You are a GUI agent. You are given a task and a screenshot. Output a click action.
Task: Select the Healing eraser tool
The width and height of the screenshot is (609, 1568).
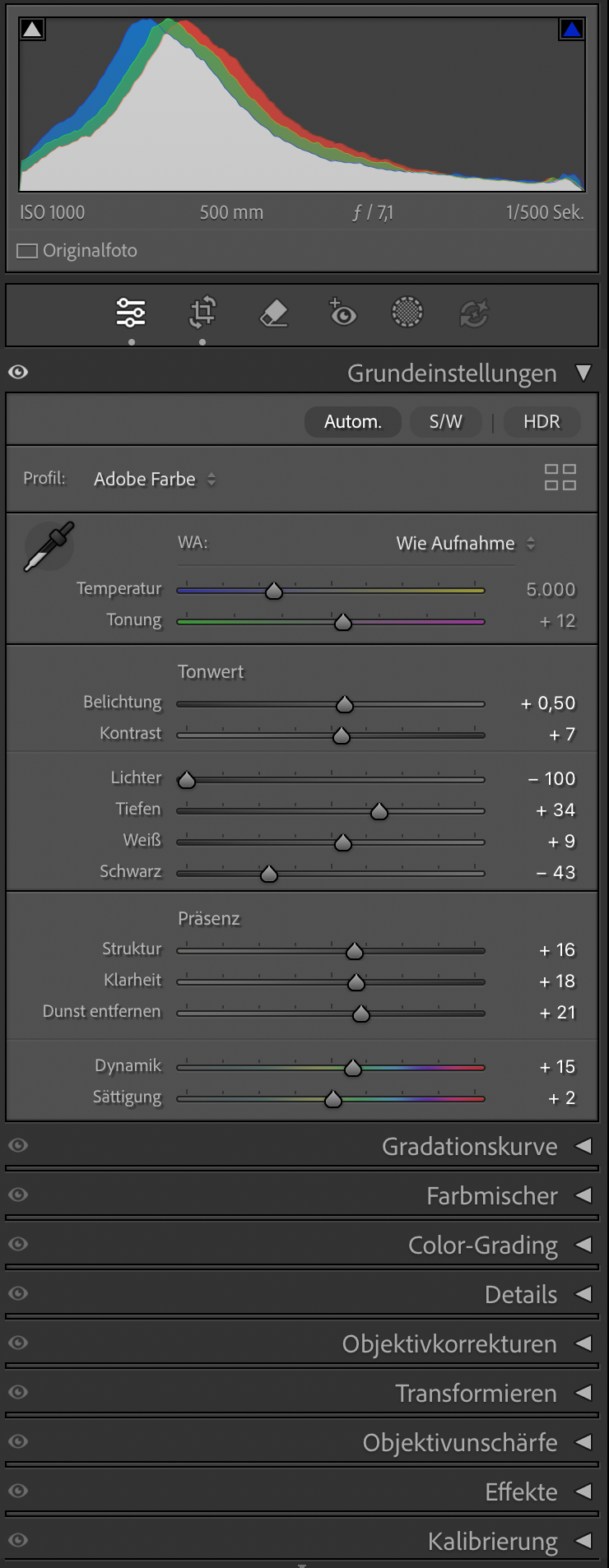(x=273, y=313)
